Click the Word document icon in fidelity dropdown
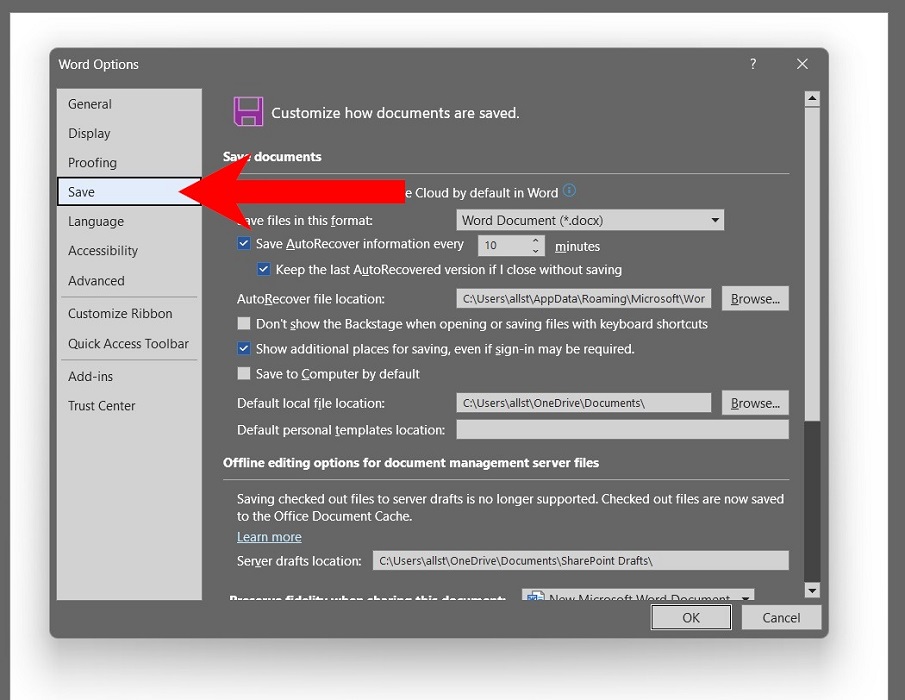 point(533,598)
